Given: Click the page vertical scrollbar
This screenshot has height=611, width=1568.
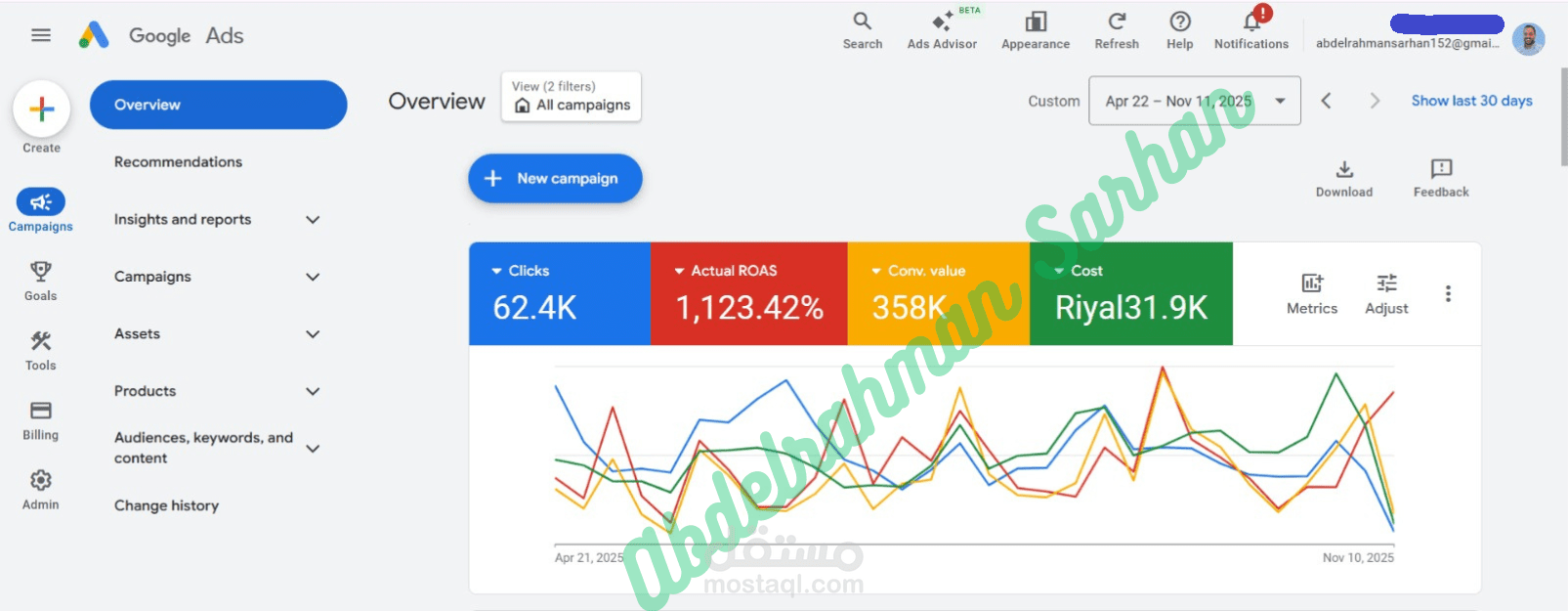Looking at the screenshot, I should pyautogui.click(x=1563, y=117).
